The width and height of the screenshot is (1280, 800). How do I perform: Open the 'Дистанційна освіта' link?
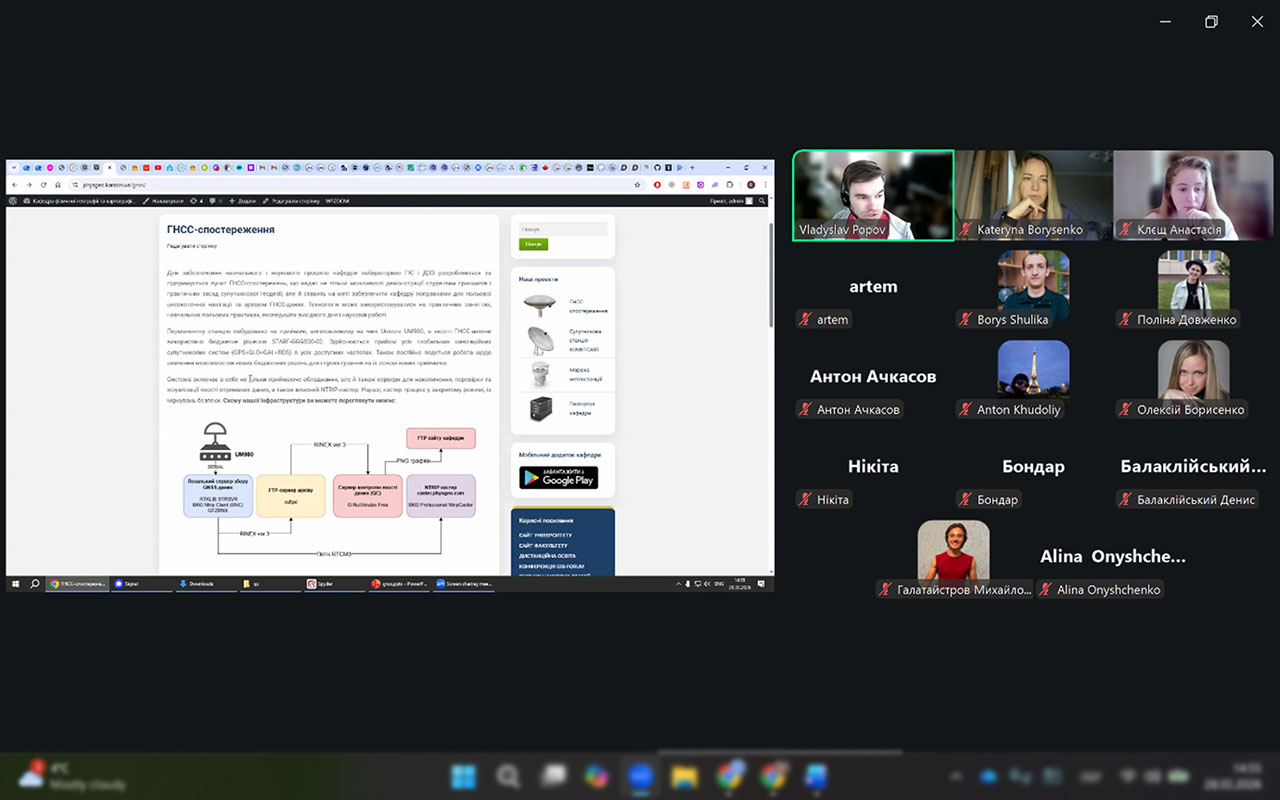pyautogui.click(x=547, y=556)
